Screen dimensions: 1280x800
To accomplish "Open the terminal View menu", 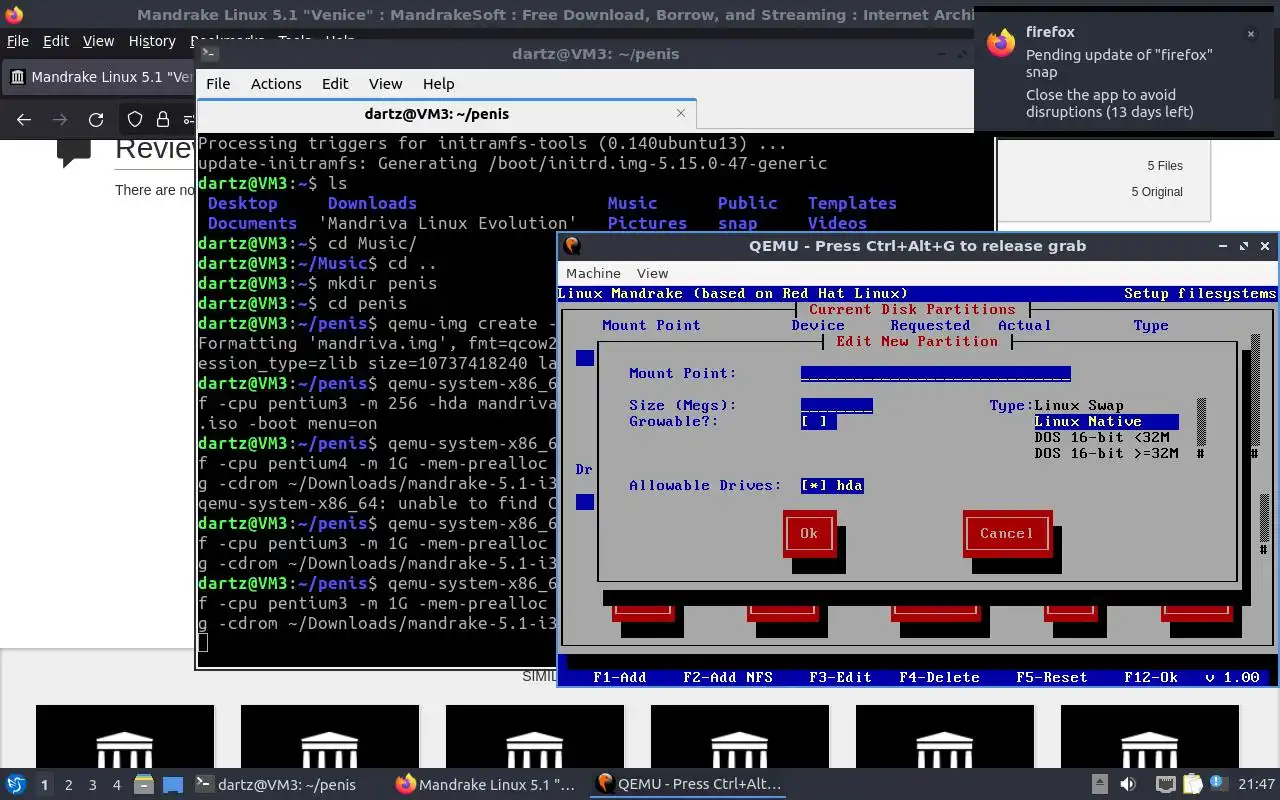I will click(385, 84).
